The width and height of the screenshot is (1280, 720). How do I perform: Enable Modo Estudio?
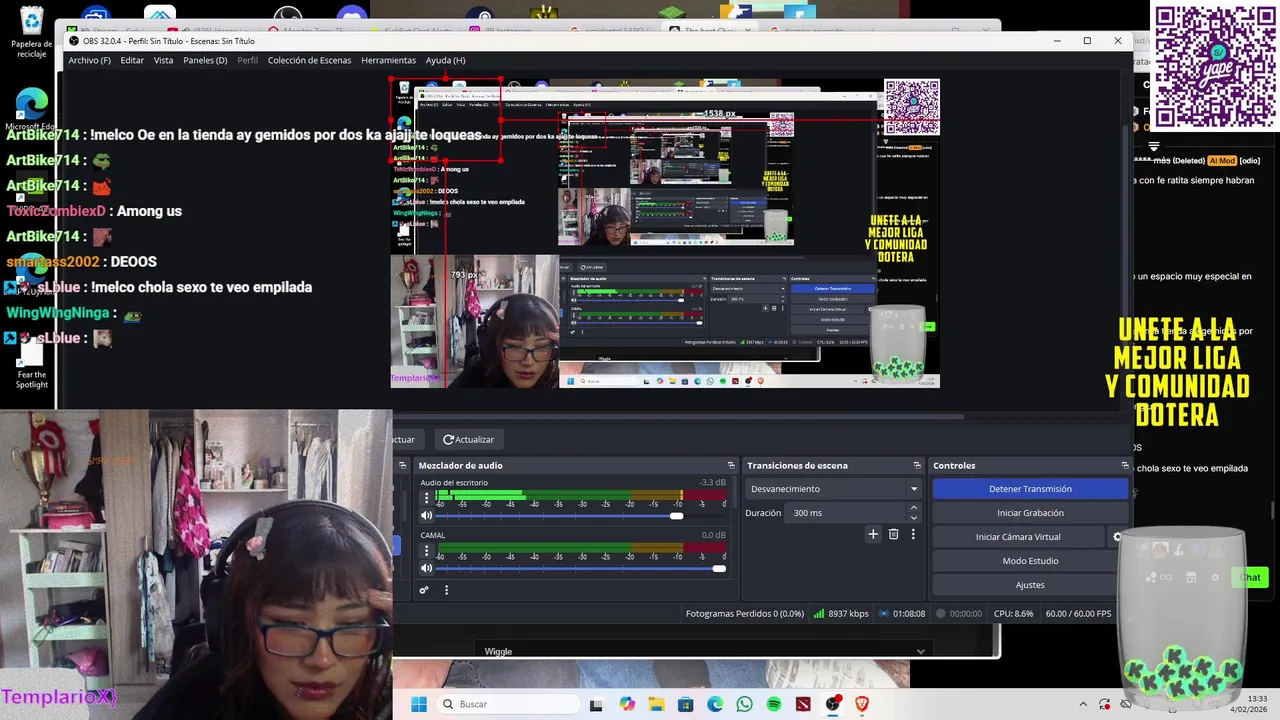click(1030, 561)
